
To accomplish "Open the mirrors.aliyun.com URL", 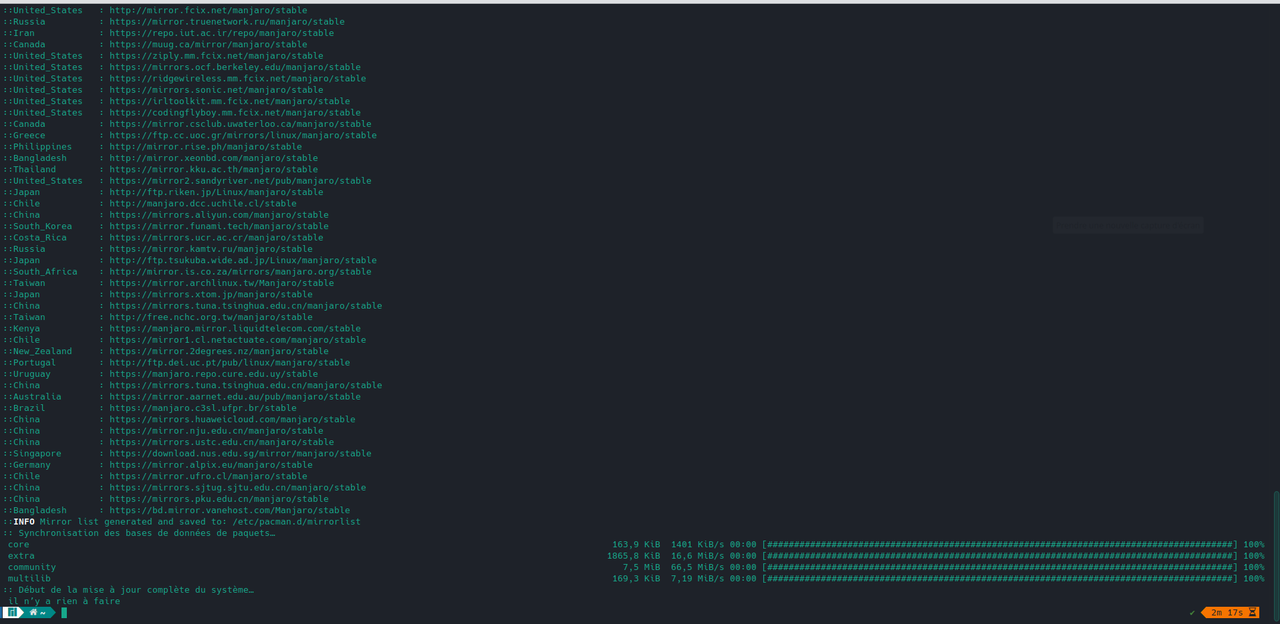I will tap(219, 215).
